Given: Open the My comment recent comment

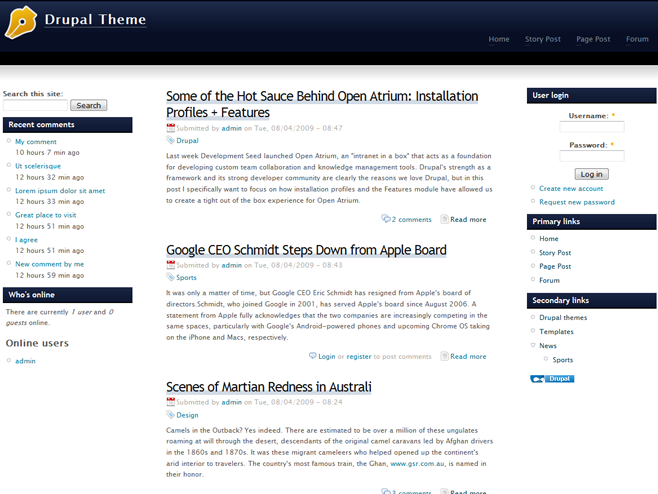Looking at the screenshot, I should pos(36,141).
